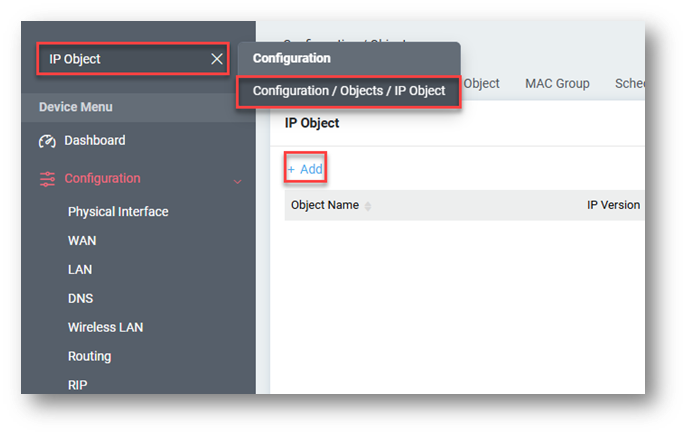Viewport: 687px width, 436px height.
Task: Open Dashboard from Device Menu
Action: click(x=95, y=141)
